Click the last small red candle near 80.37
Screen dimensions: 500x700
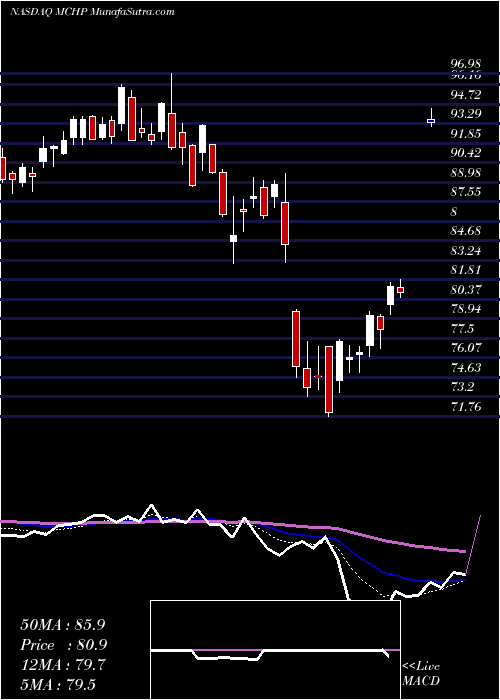(400, 290)
